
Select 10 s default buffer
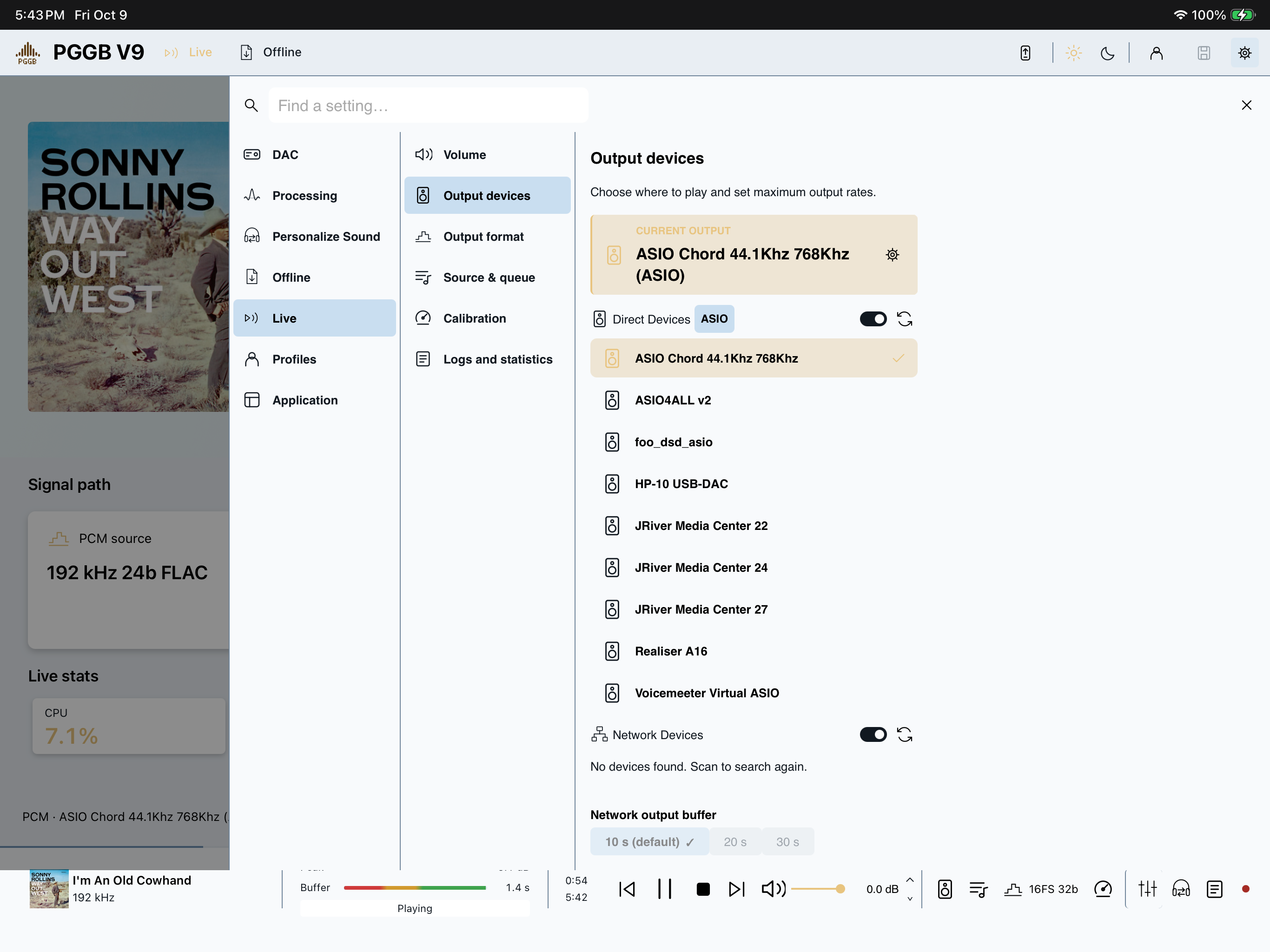coord(649,842)
